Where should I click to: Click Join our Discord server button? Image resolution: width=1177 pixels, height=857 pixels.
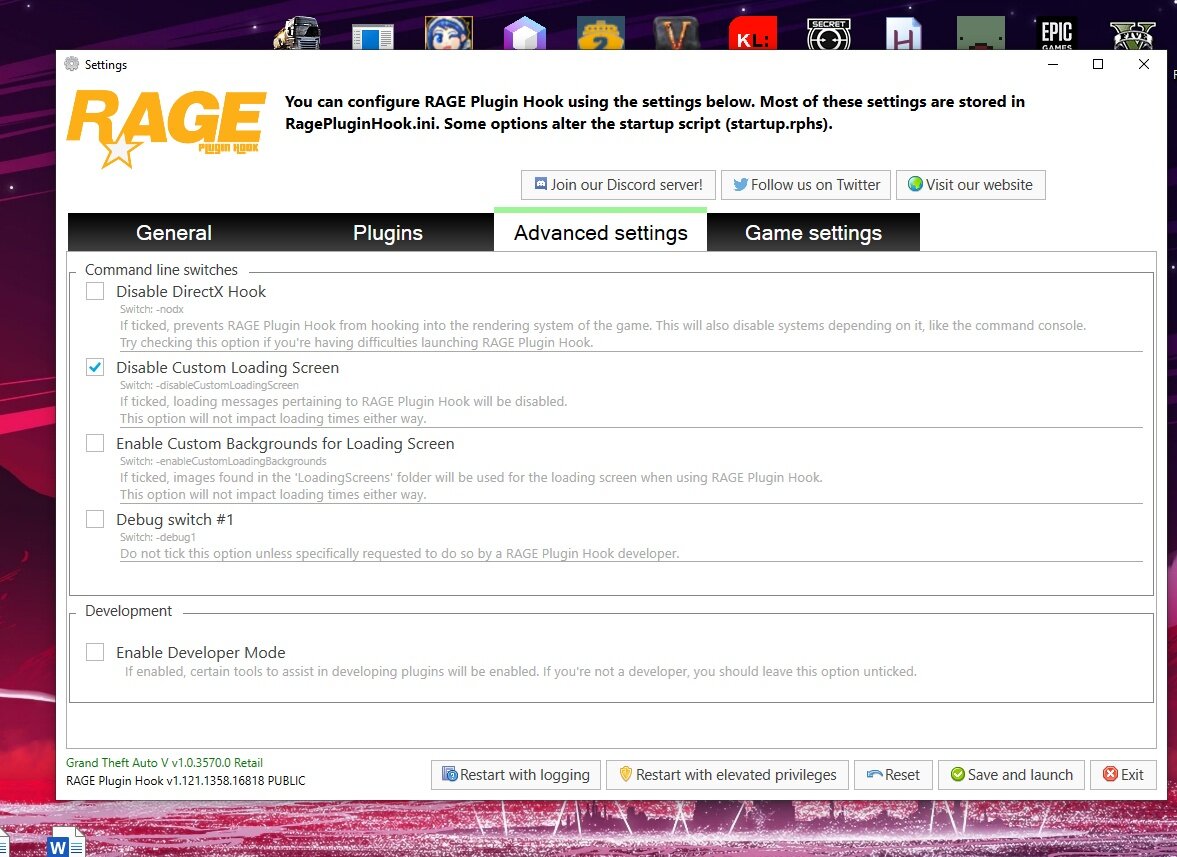pyautogui.click(x=619, y=185)
